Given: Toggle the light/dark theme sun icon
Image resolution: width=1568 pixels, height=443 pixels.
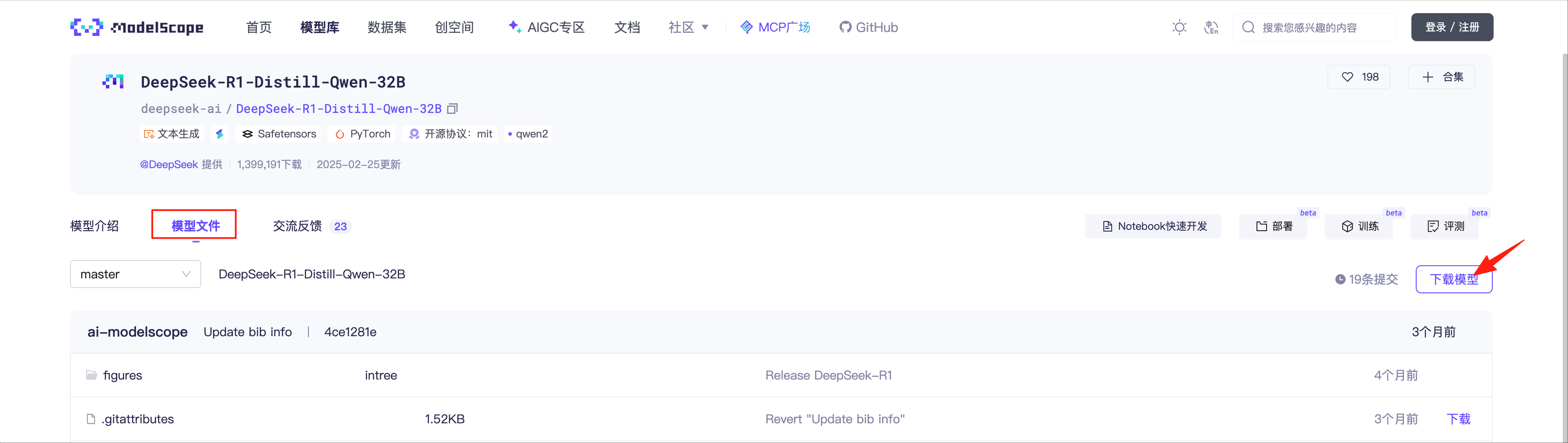Looking at the screenshot, I should coord(1179,28).
